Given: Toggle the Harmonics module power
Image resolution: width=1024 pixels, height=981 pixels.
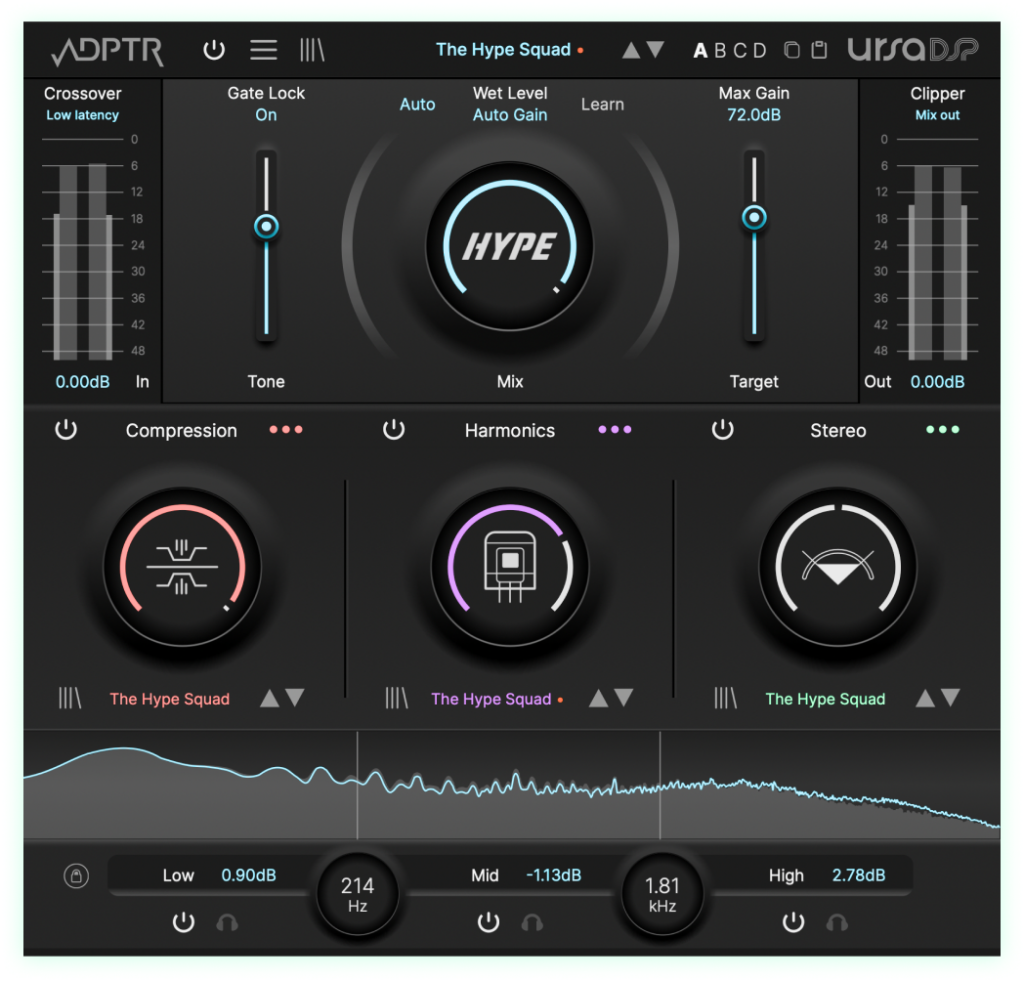Looking at the screenshot, I should click(393, 430).
